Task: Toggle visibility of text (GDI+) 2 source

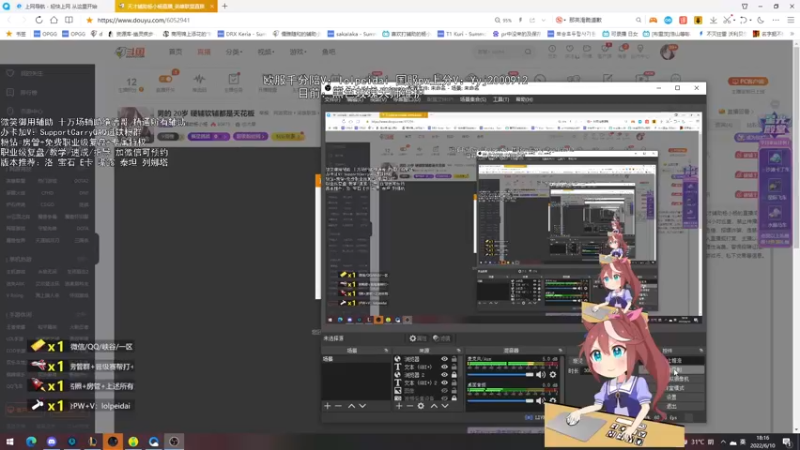Action: point(444,383)
